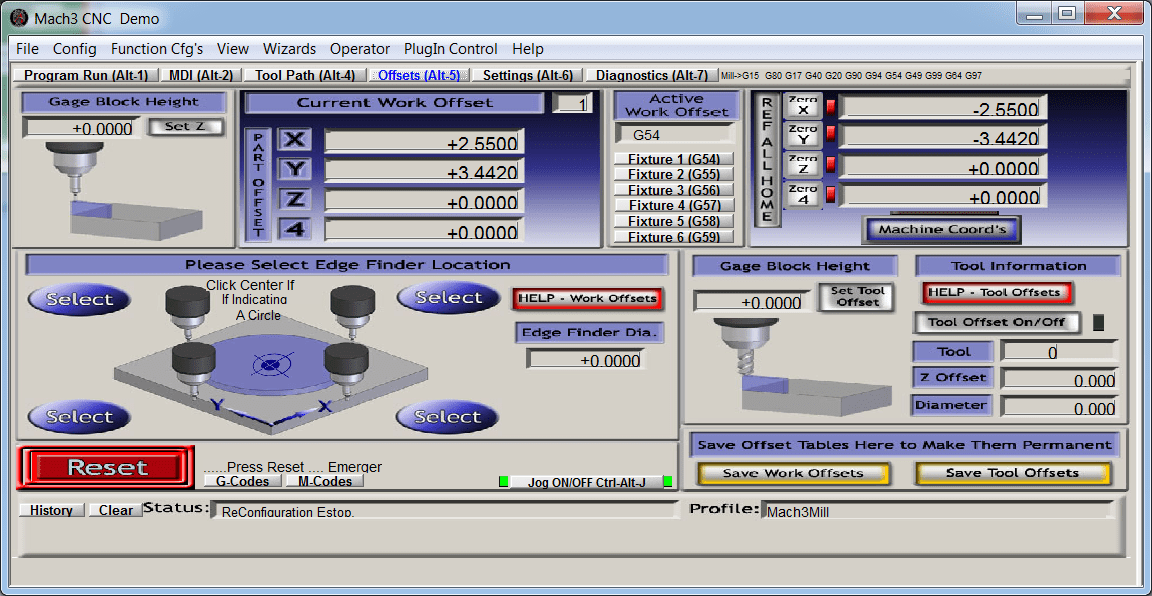Click the Zero 4 button
The width and height of the screenshot is (1152, 596).
coord(802,195)
